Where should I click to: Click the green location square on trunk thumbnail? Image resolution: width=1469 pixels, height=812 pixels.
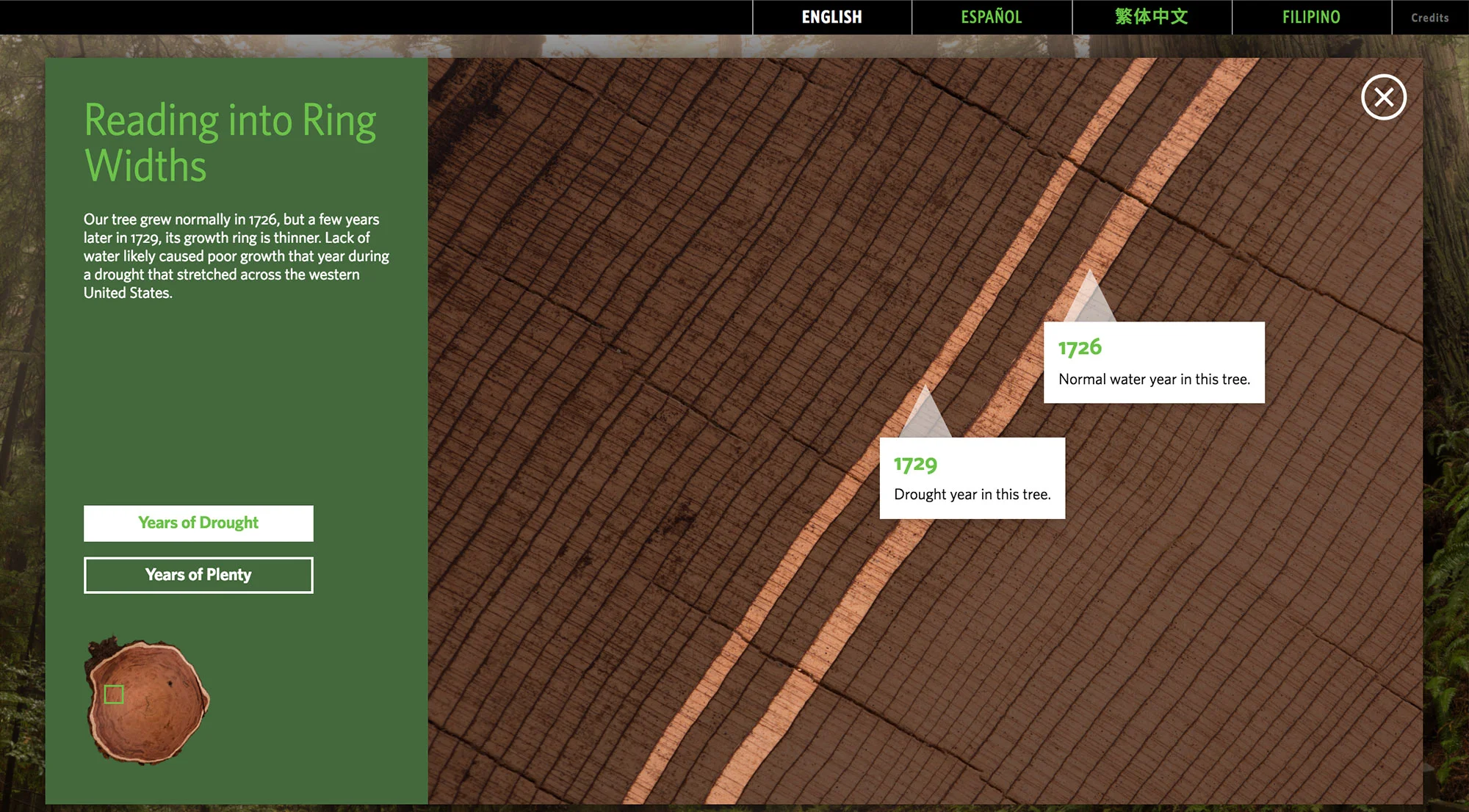tap(114, 694)
